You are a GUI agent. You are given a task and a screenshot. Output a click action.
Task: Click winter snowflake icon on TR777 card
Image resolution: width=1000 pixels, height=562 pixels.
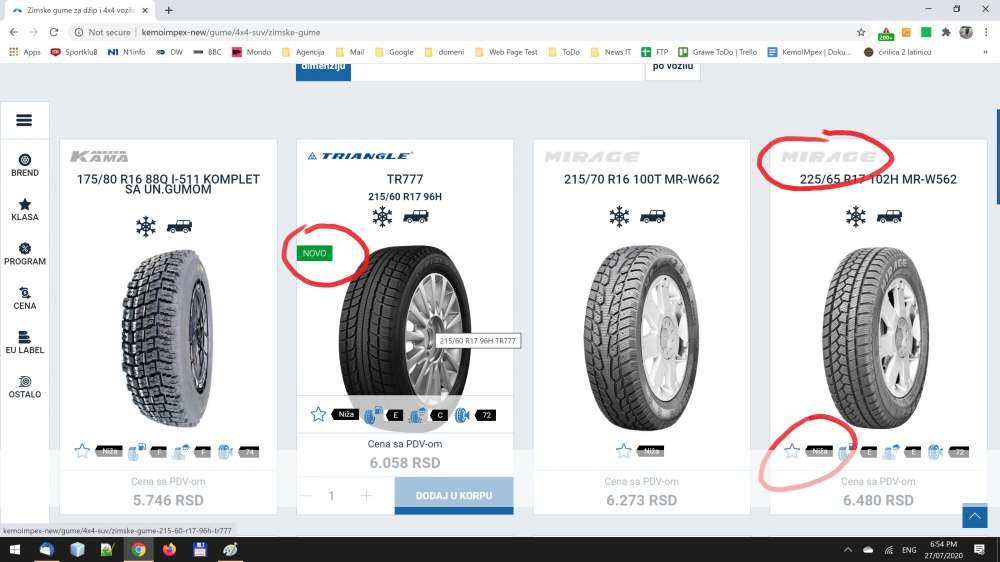tap(383, 216)
